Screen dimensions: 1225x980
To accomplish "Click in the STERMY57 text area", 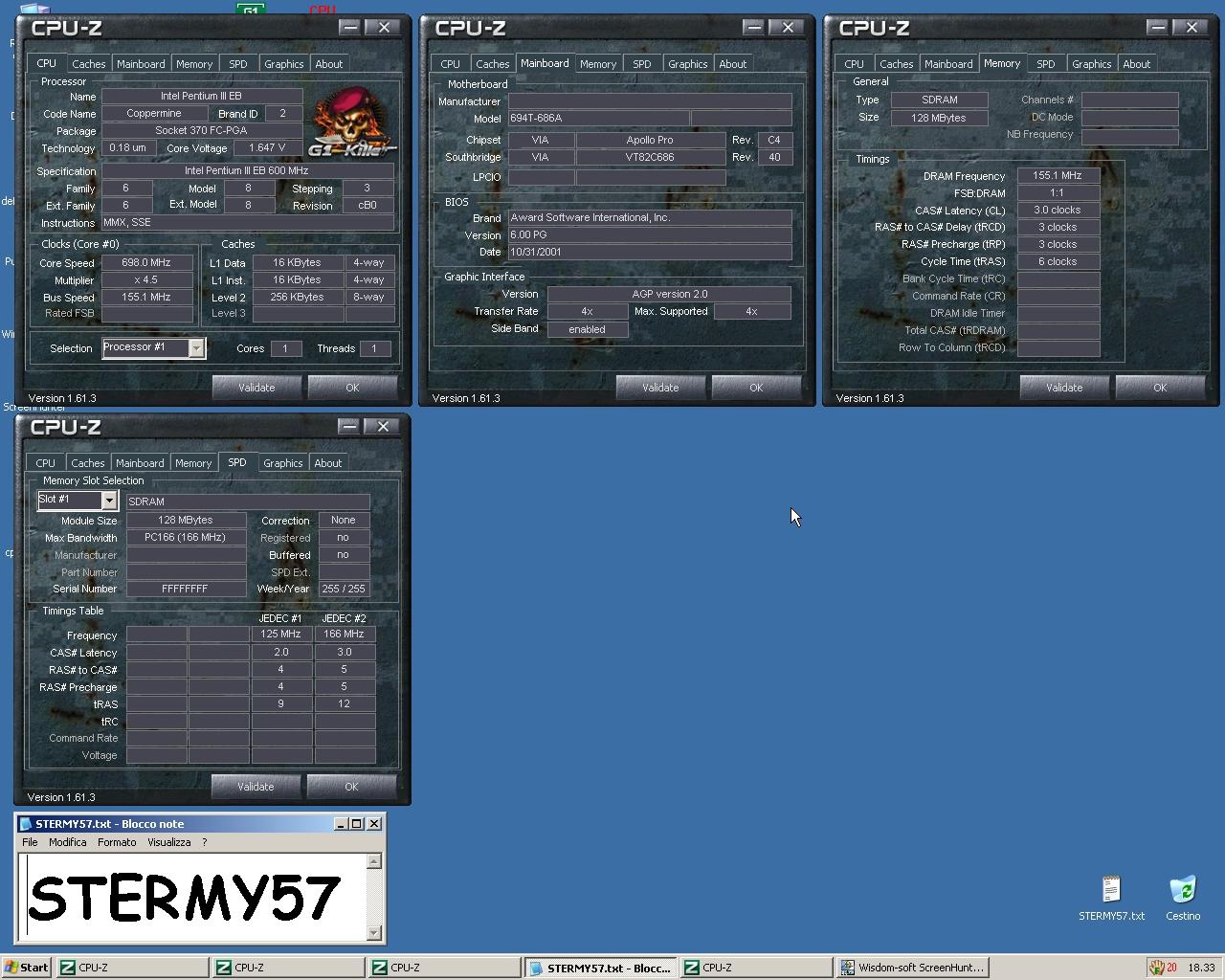I will 192,897.
